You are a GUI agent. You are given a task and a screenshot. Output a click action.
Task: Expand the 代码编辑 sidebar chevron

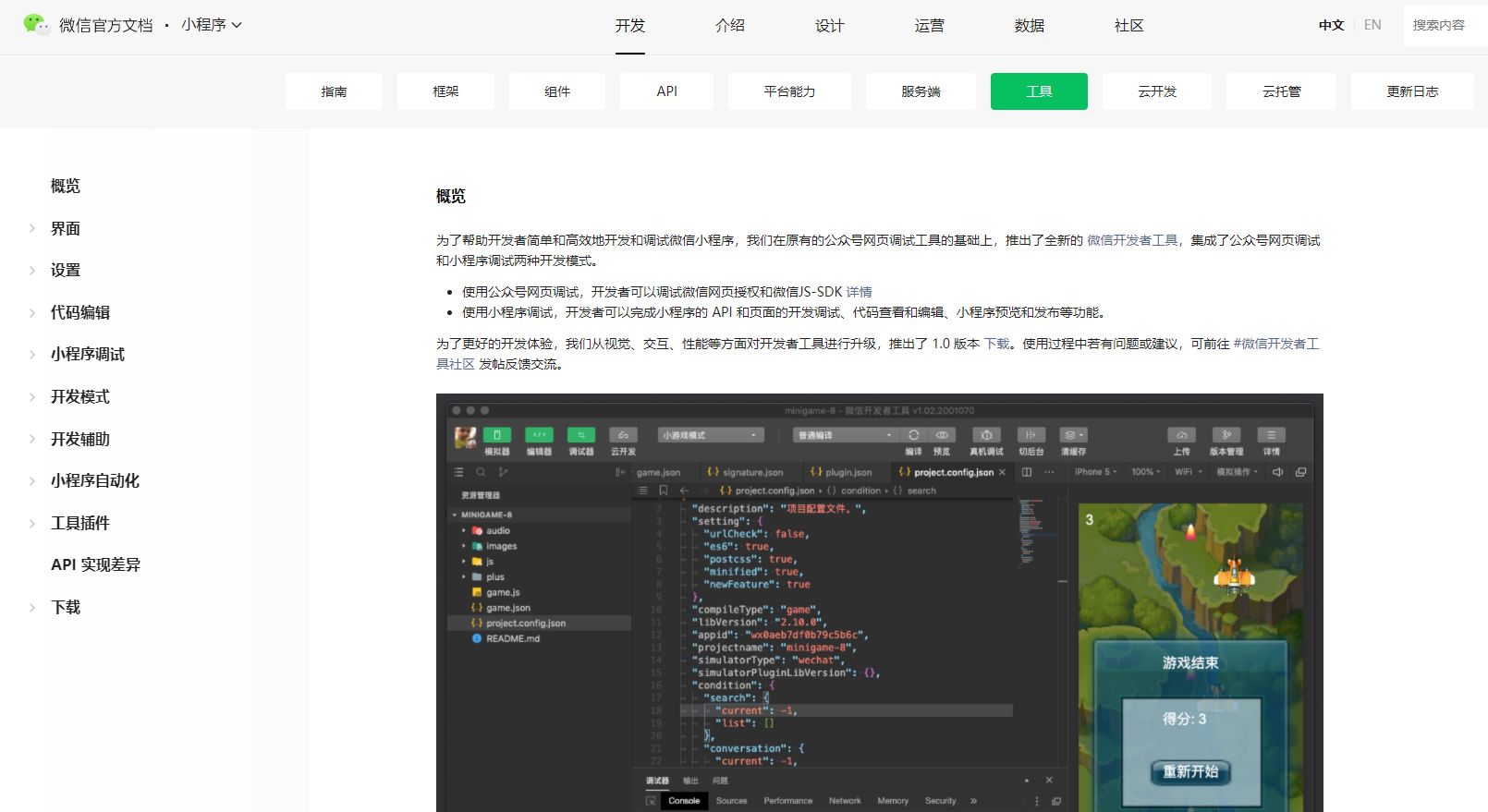click(31, 312)
